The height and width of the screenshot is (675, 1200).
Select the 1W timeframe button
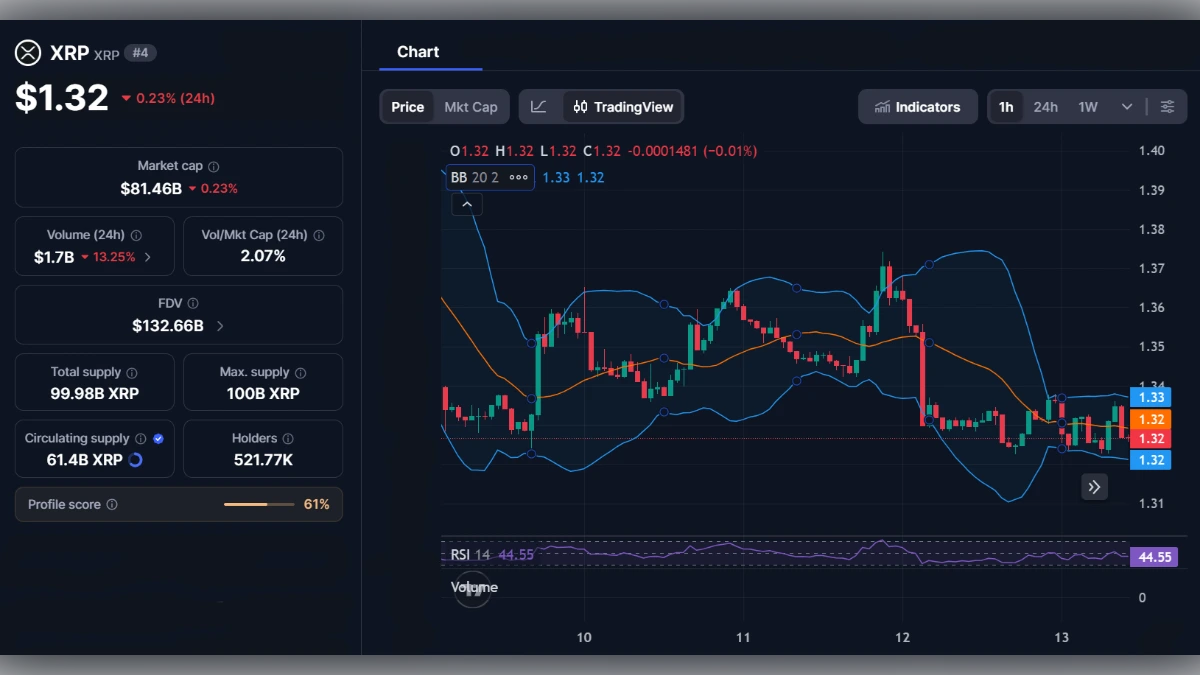point(1088,106)
